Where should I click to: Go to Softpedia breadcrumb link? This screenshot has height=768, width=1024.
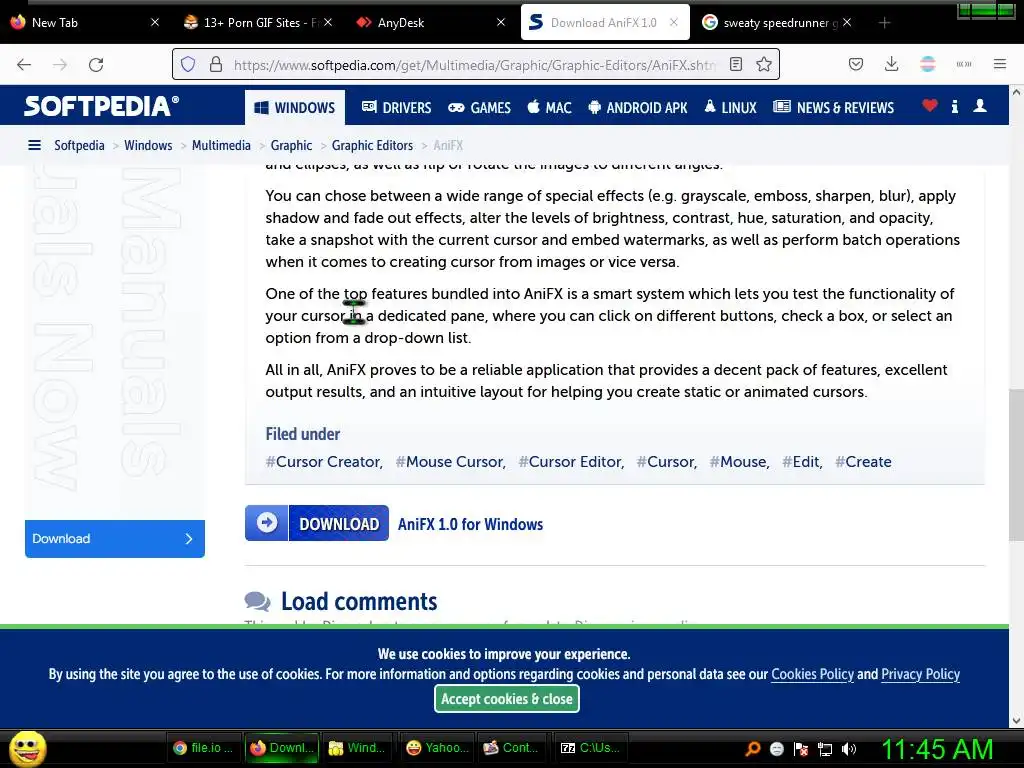[x=79, y=145]
